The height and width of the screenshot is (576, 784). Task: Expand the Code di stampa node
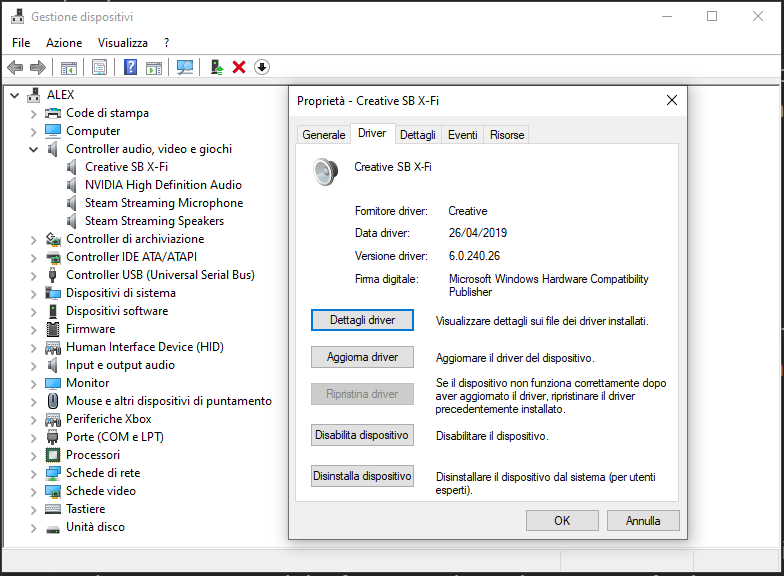coord(34,114)
